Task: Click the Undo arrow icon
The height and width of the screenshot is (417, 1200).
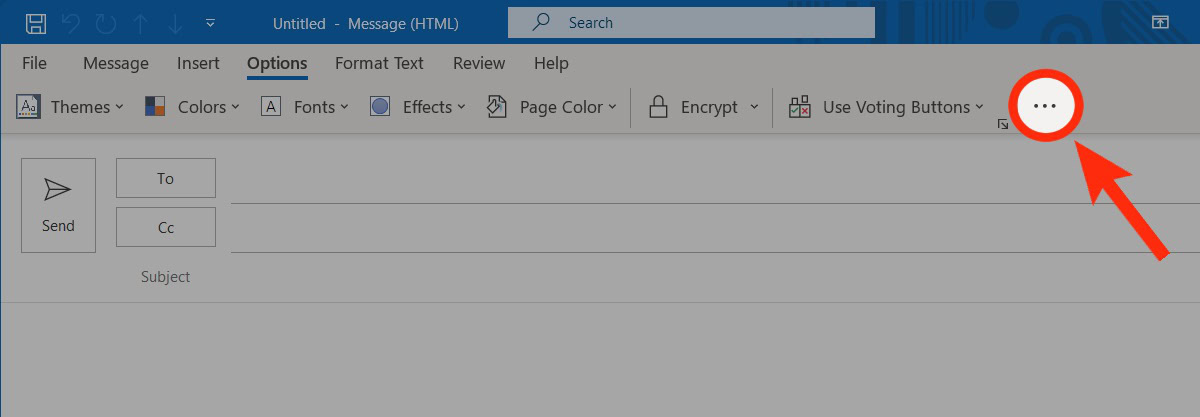Action: click(70, 22)
